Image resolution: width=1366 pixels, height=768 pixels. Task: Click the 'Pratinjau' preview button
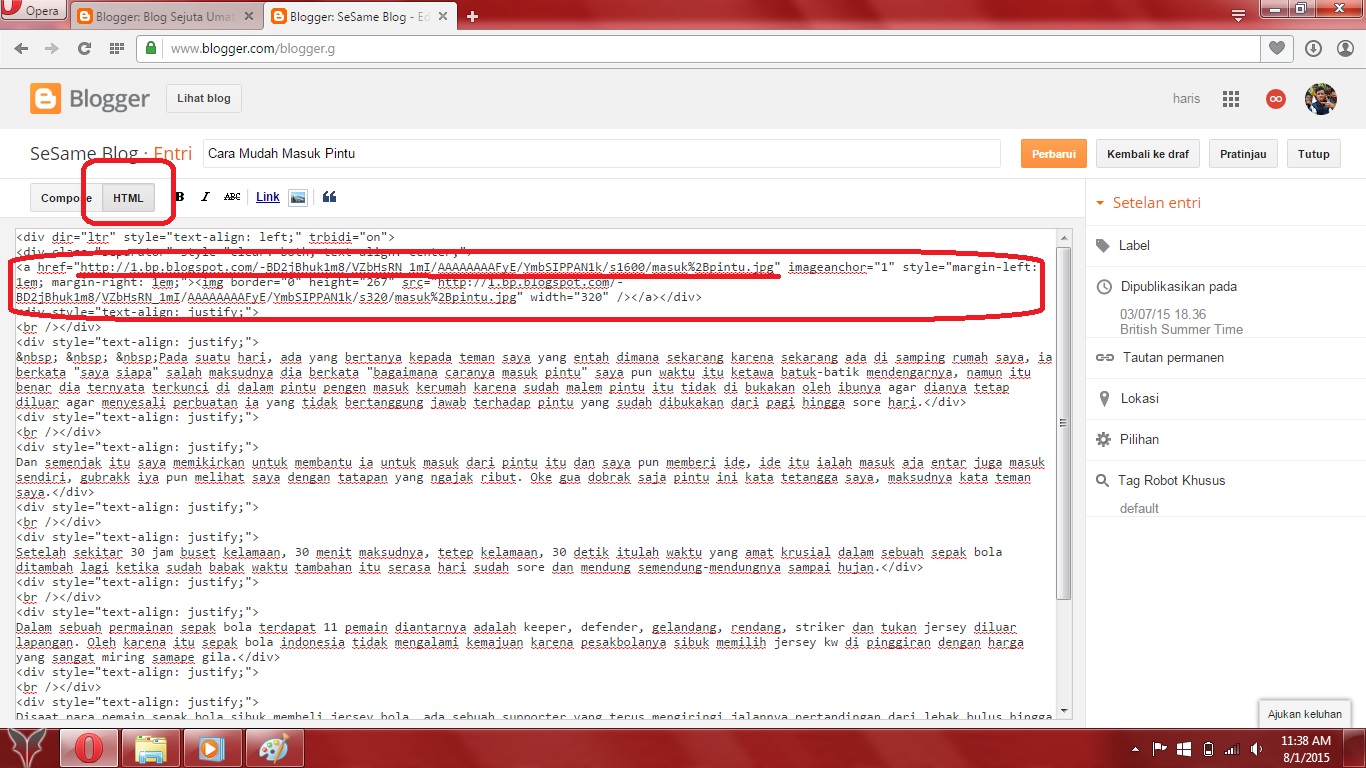(x=1244, y=154)
